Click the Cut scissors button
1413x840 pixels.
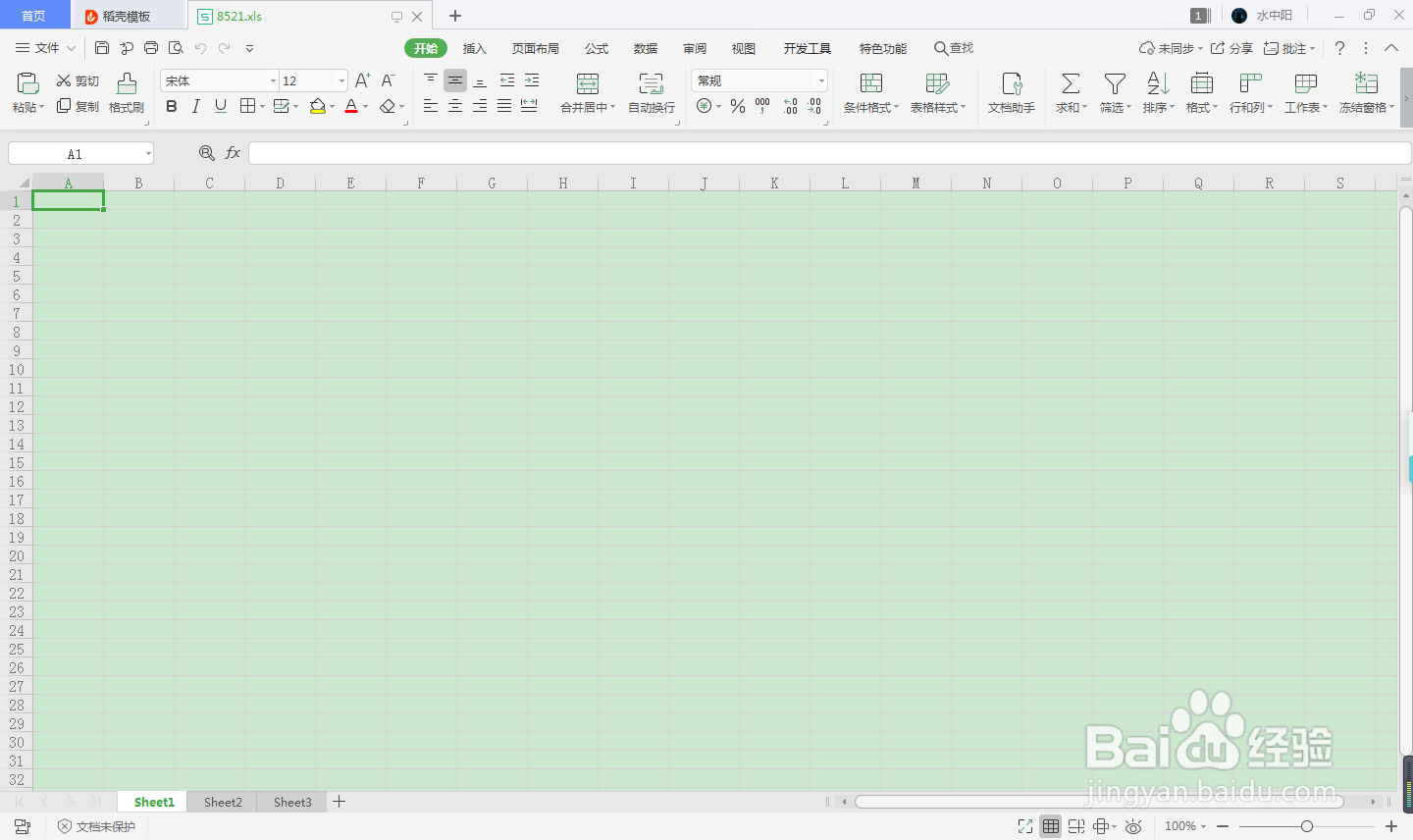[x=78, y=80]
